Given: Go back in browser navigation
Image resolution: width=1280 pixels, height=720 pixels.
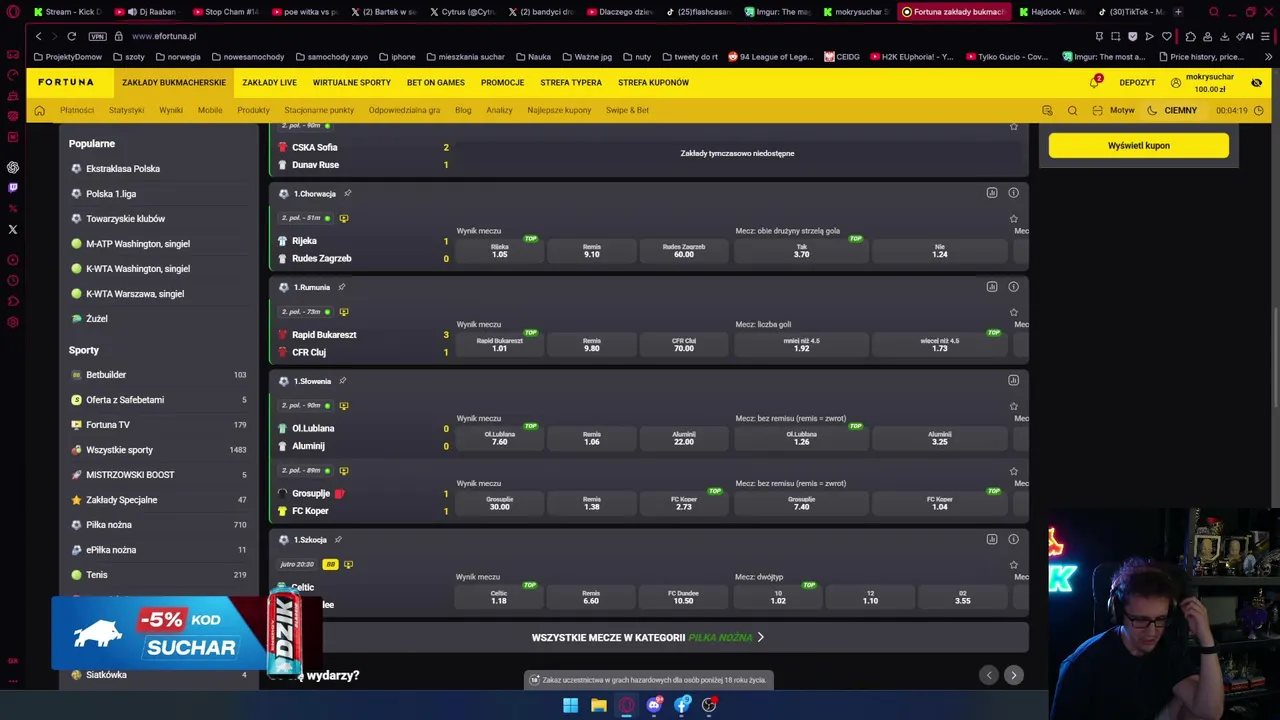Looking at the screenshot, I should (38, 36).
